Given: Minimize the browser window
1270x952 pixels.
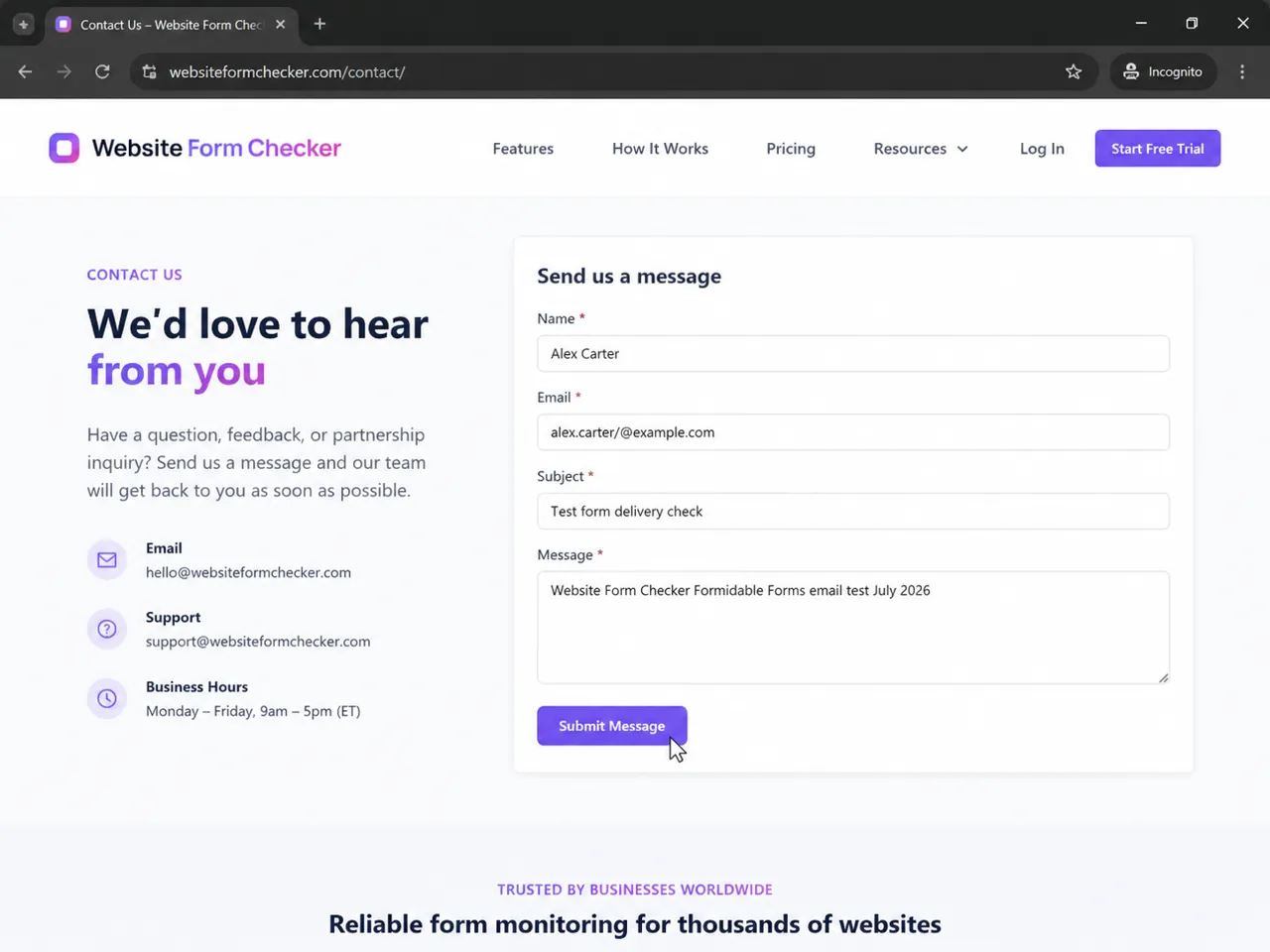Looking at the screenshot, I should pyautogui.click(x=1141, y=24).
